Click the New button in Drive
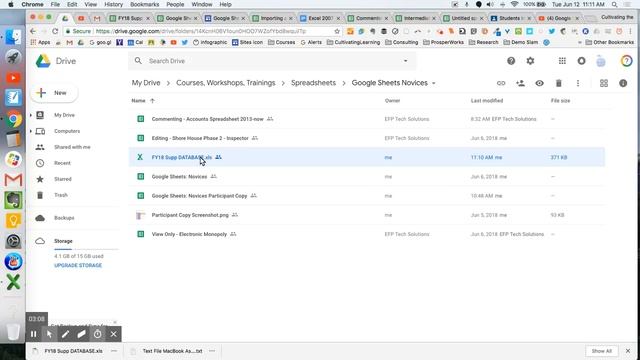640x360 pixels. tap(54, 93)
